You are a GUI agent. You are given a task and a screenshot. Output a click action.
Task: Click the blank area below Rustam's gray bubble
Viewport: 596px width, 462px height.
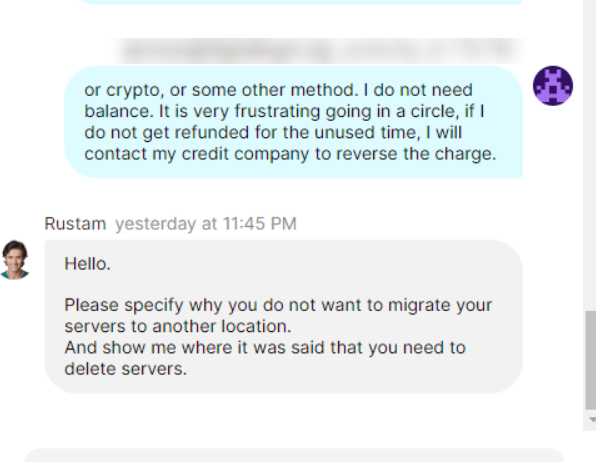pos(283,418)
